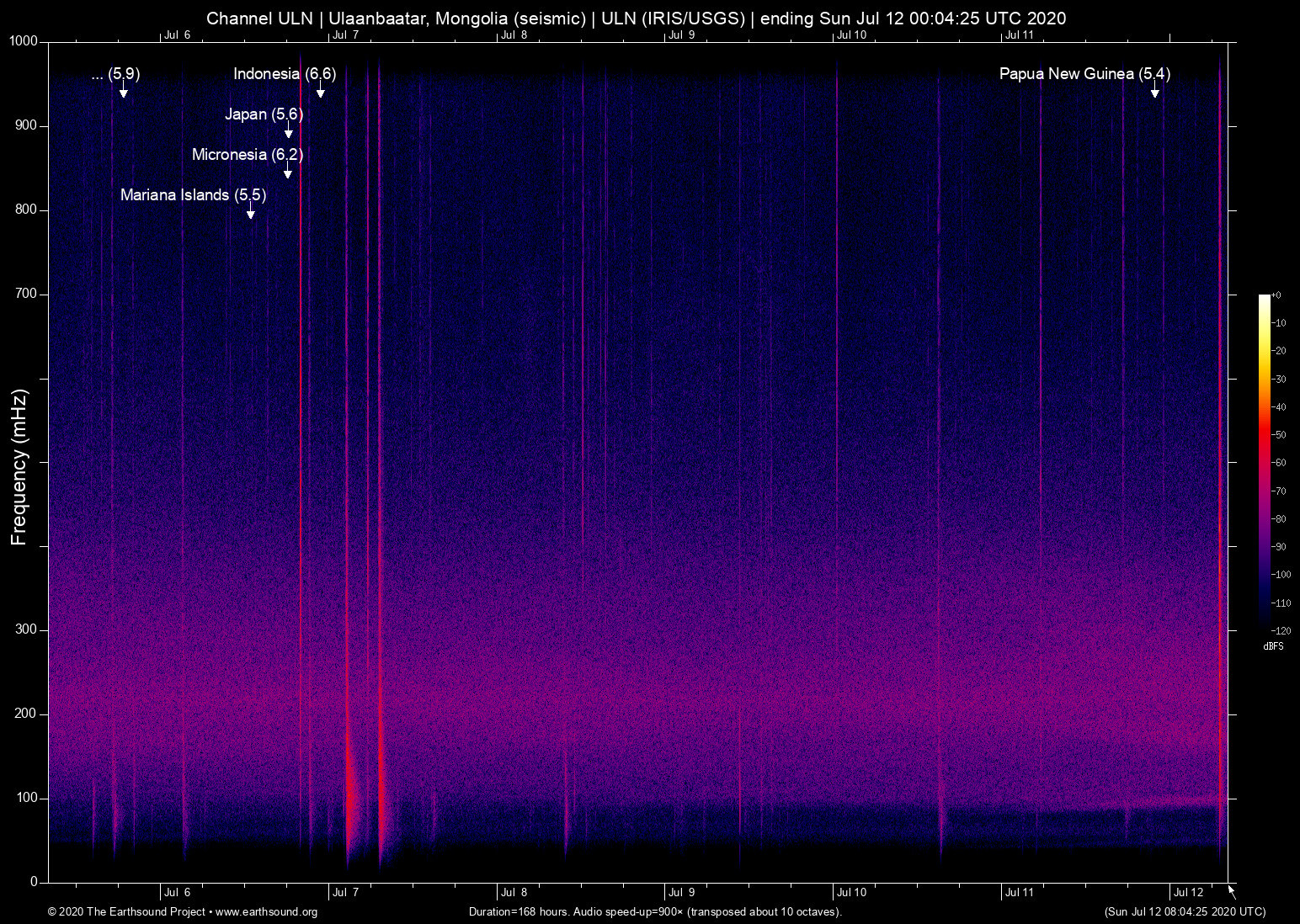1300x924 pixels.
Task: Click the dBFS color scale bar
Action: click(x=1264, y=461)
